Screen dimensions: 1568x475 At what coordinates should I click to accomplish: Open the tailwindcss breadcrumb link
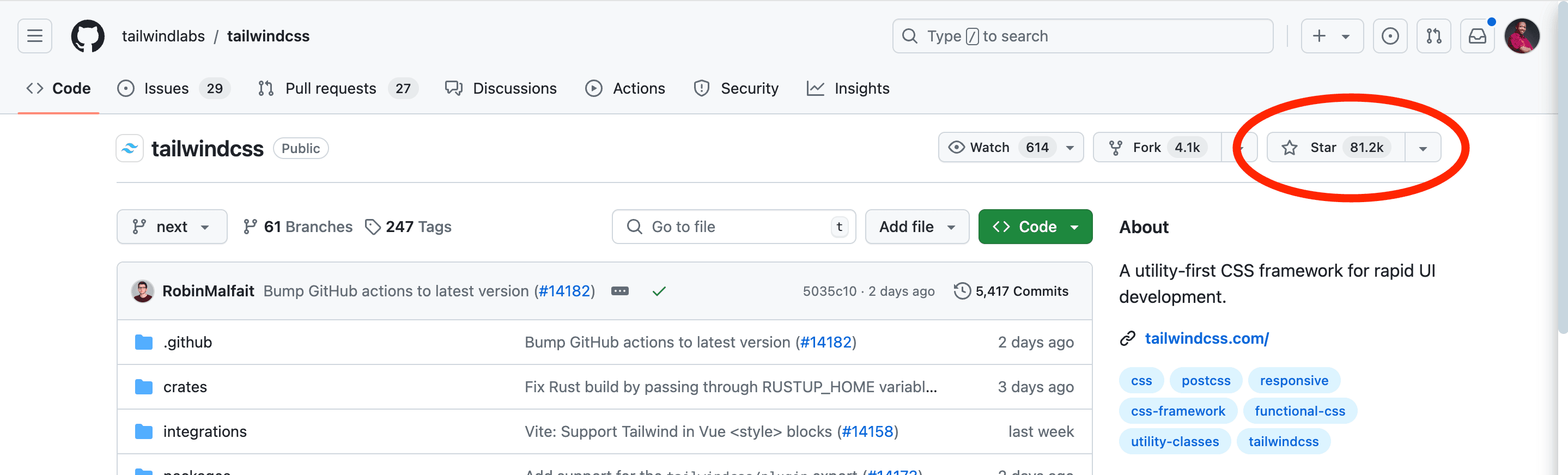268,36
